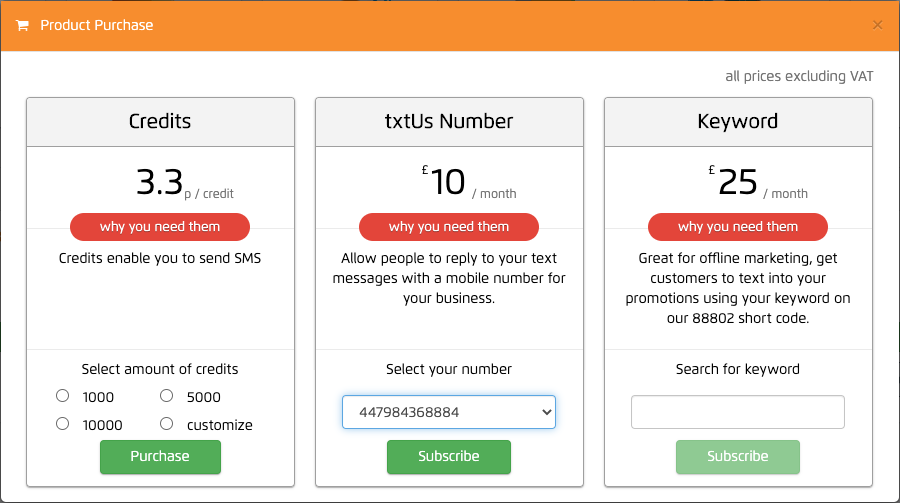The width and height of the screenshot is (900, 503).
Task: Click the Keyword Subscribe button
Action: [738, 456]
